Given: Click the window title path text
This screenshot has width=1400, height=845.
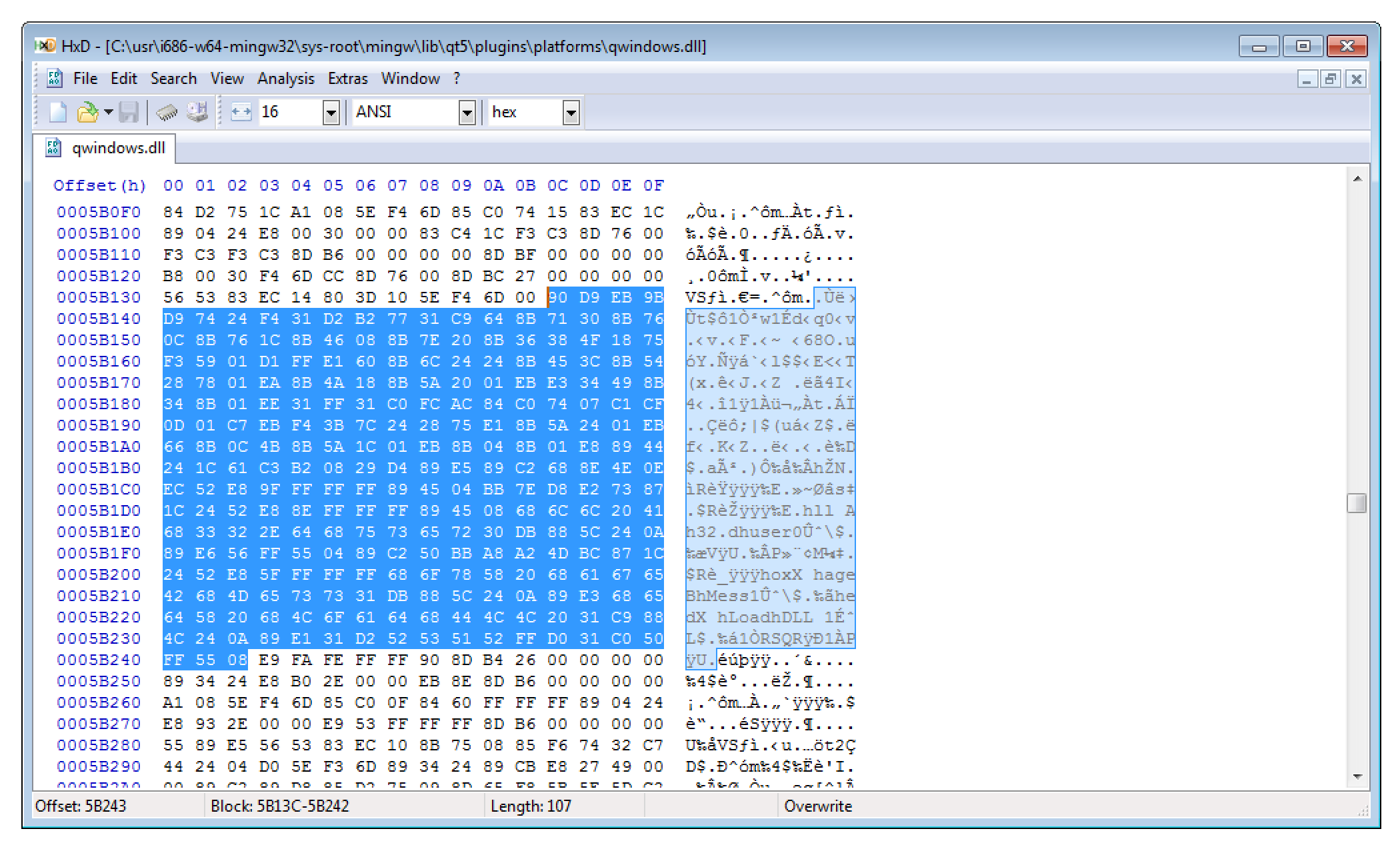Looking at the screenshot, I should 406,46.
